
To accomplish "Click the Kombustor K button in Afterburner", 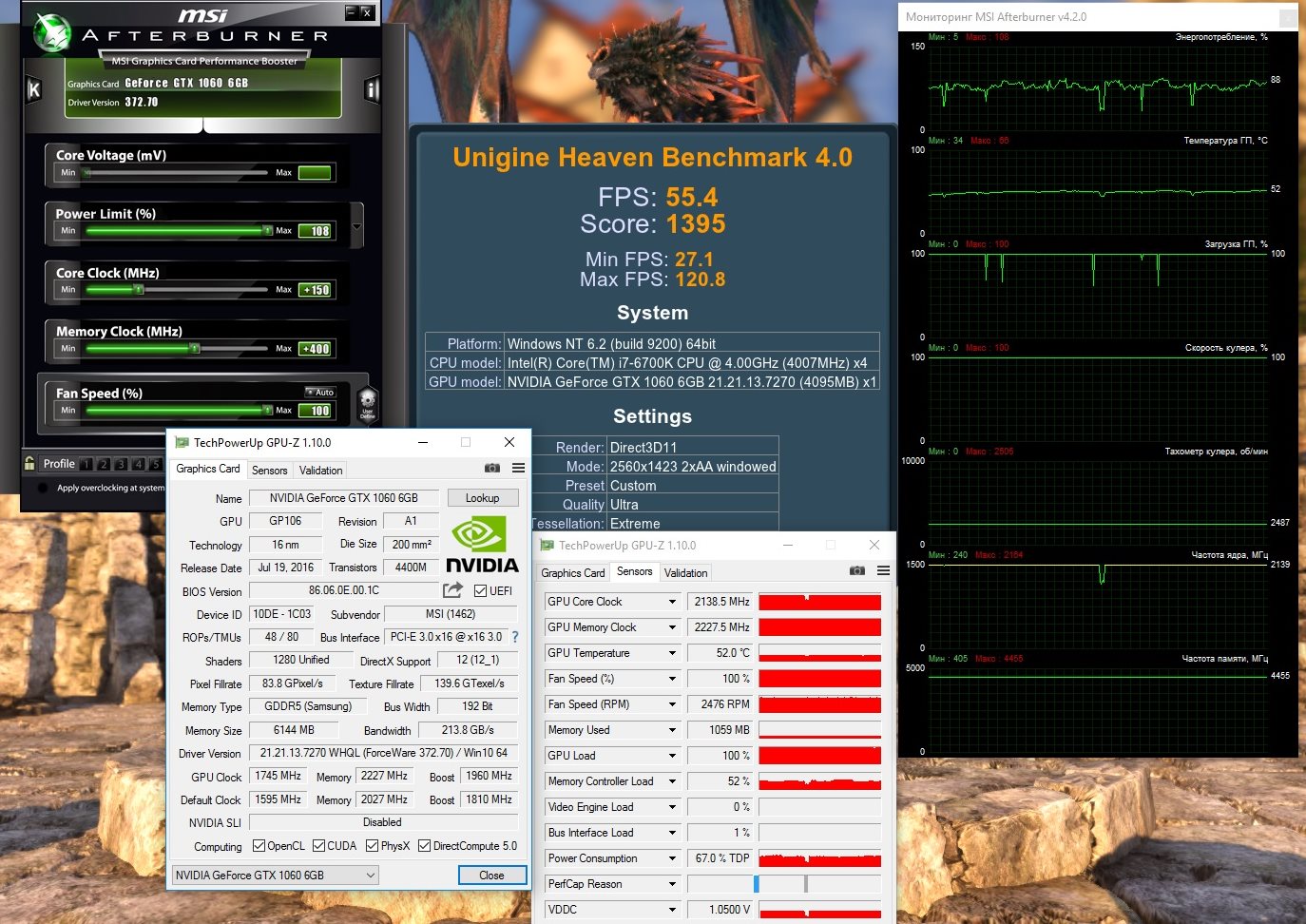I will [x=34, y=90].
